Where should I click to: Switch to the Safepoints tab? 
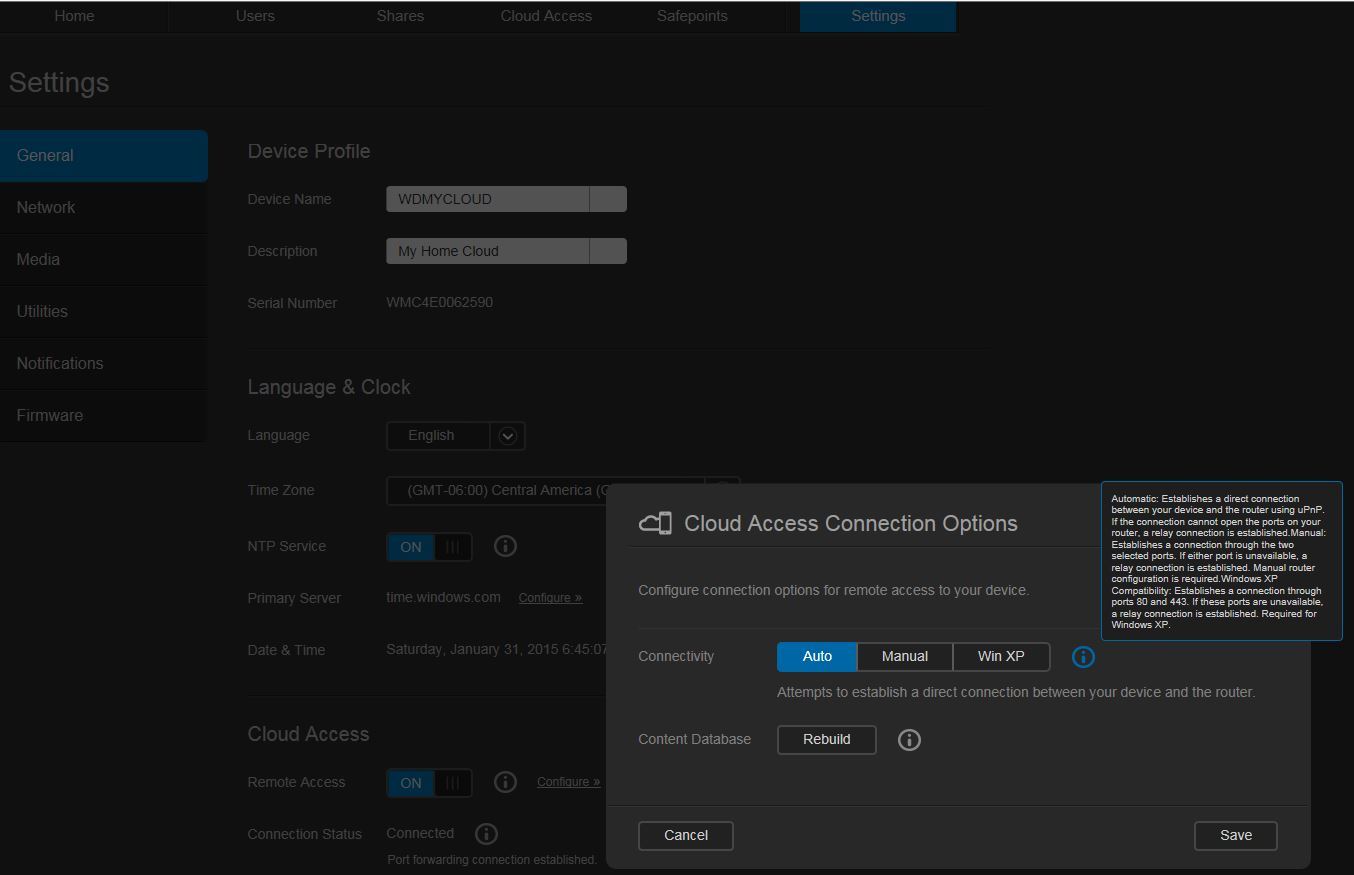click(692, 16)
